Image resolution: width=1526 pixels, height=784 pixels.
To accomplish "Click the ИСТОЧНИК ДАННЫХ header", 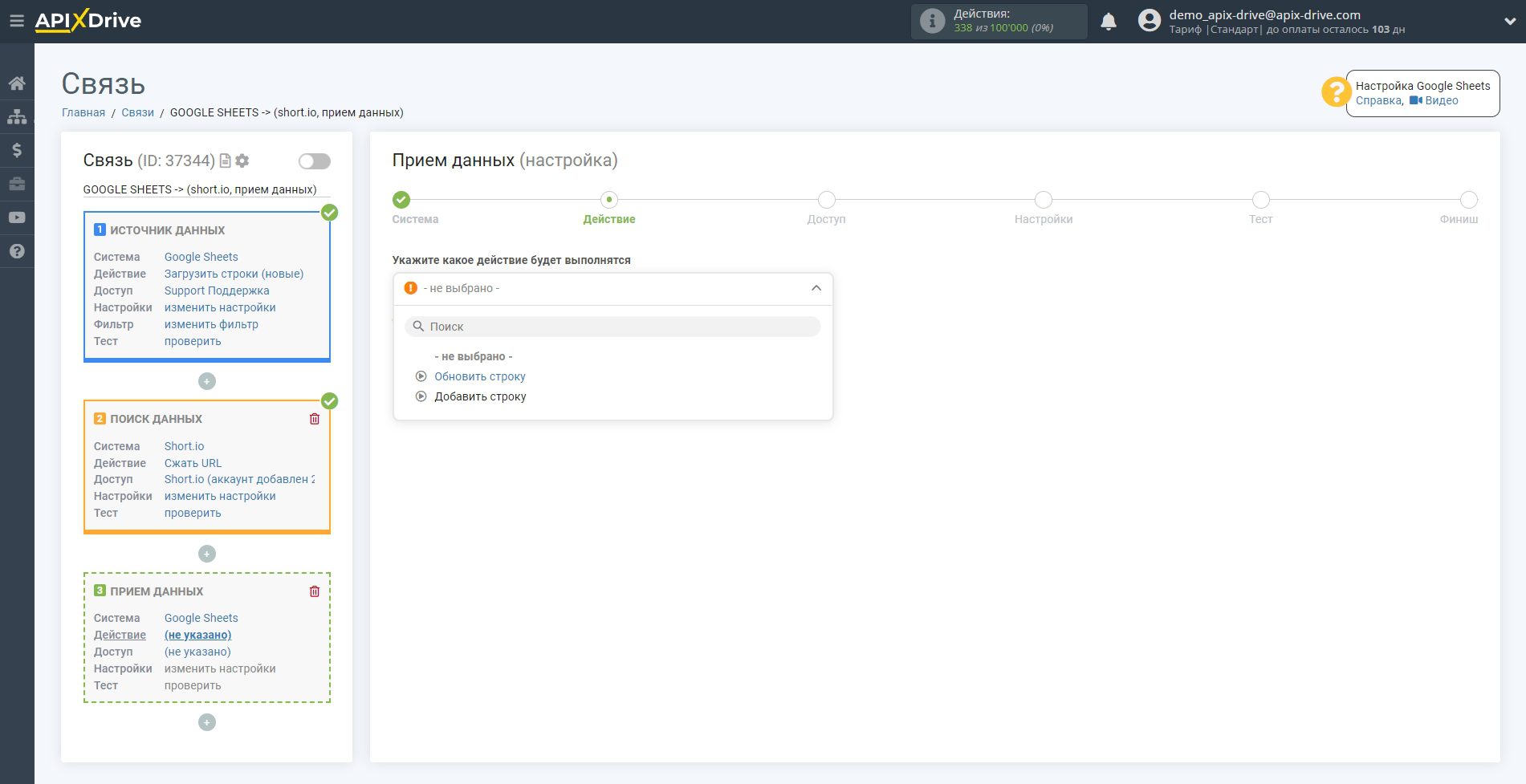I will click(x=167, y=230).
